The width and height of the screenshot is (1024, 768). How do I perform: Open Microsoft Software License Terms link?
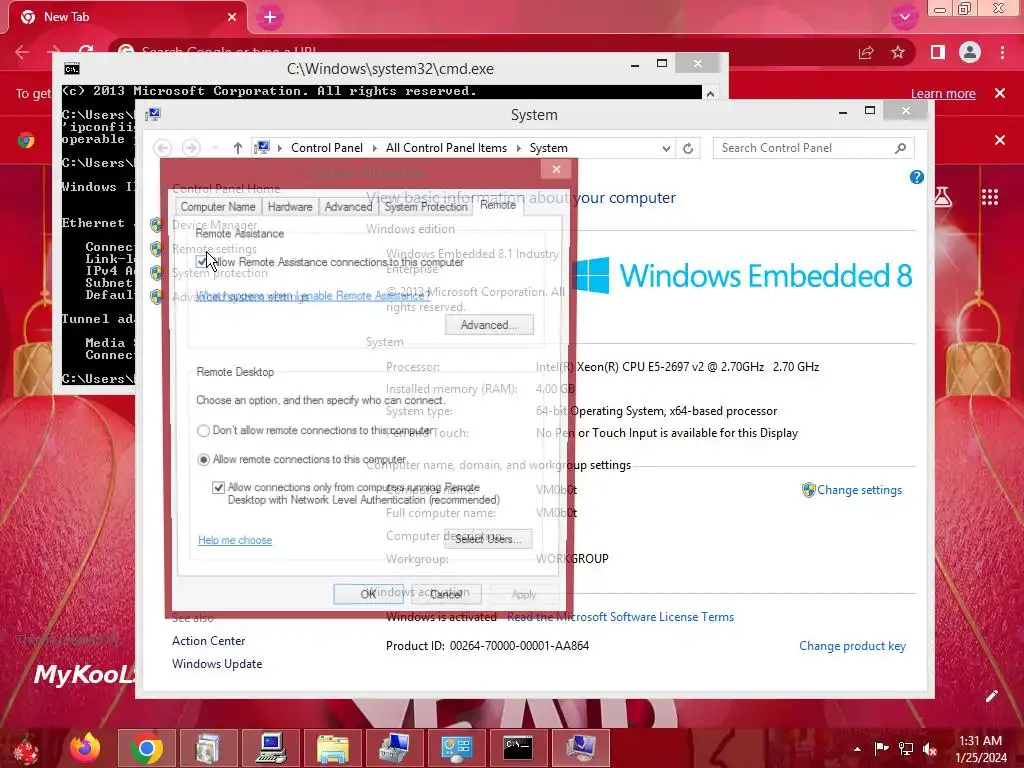tap(620, 617)
